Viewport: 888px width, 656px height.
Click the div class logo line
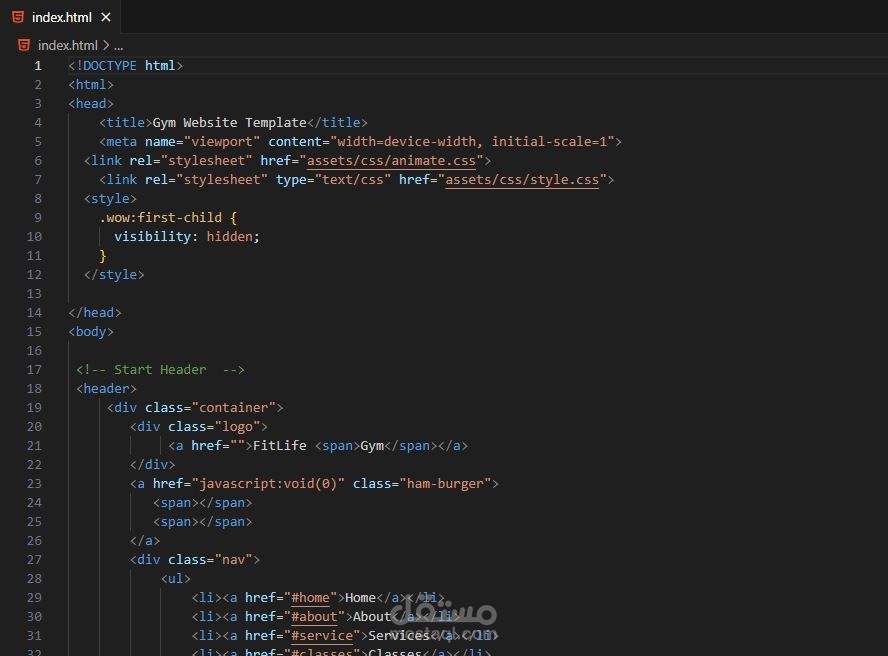click(198, 427)
